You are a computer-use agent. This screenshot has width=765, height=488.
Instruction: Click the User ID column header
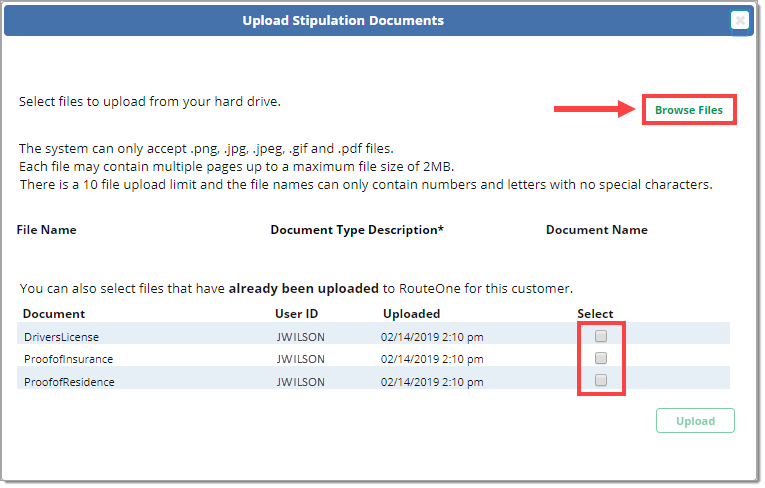[296, 314]
